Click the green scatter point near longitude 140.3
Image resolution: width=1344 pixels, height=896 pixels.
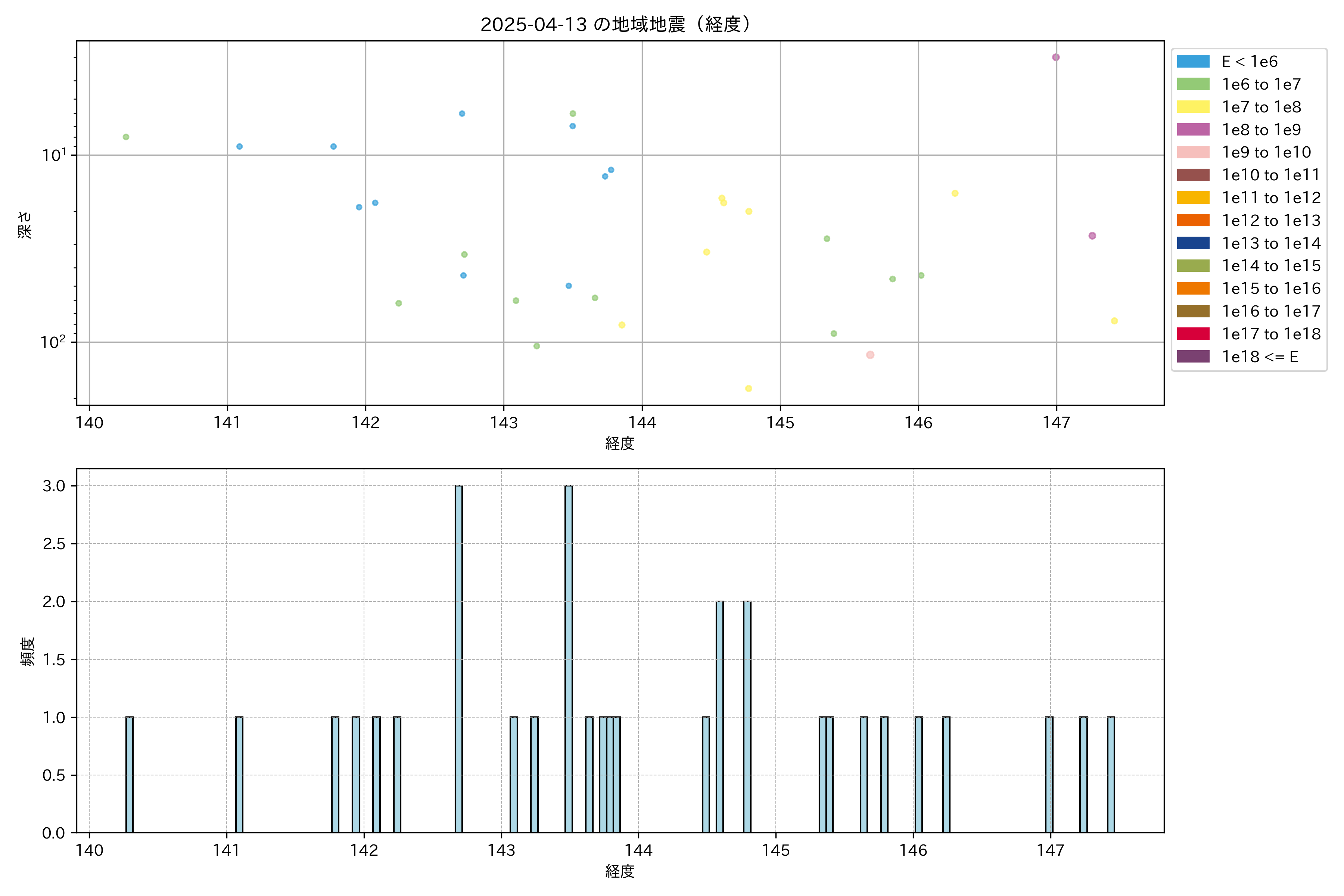coord(126,137)
